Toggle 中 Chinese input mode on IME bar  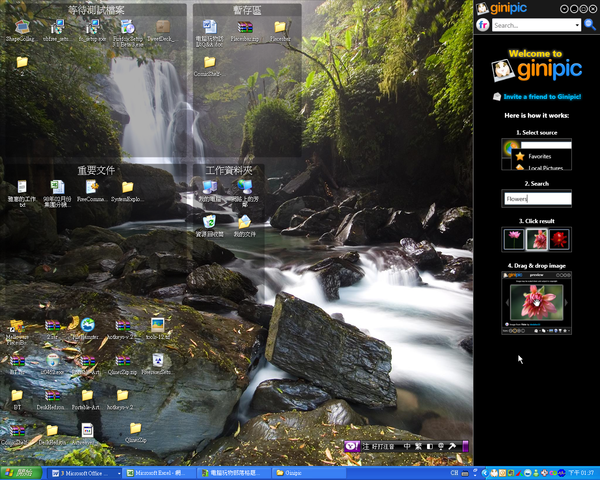tap(407, 446)
